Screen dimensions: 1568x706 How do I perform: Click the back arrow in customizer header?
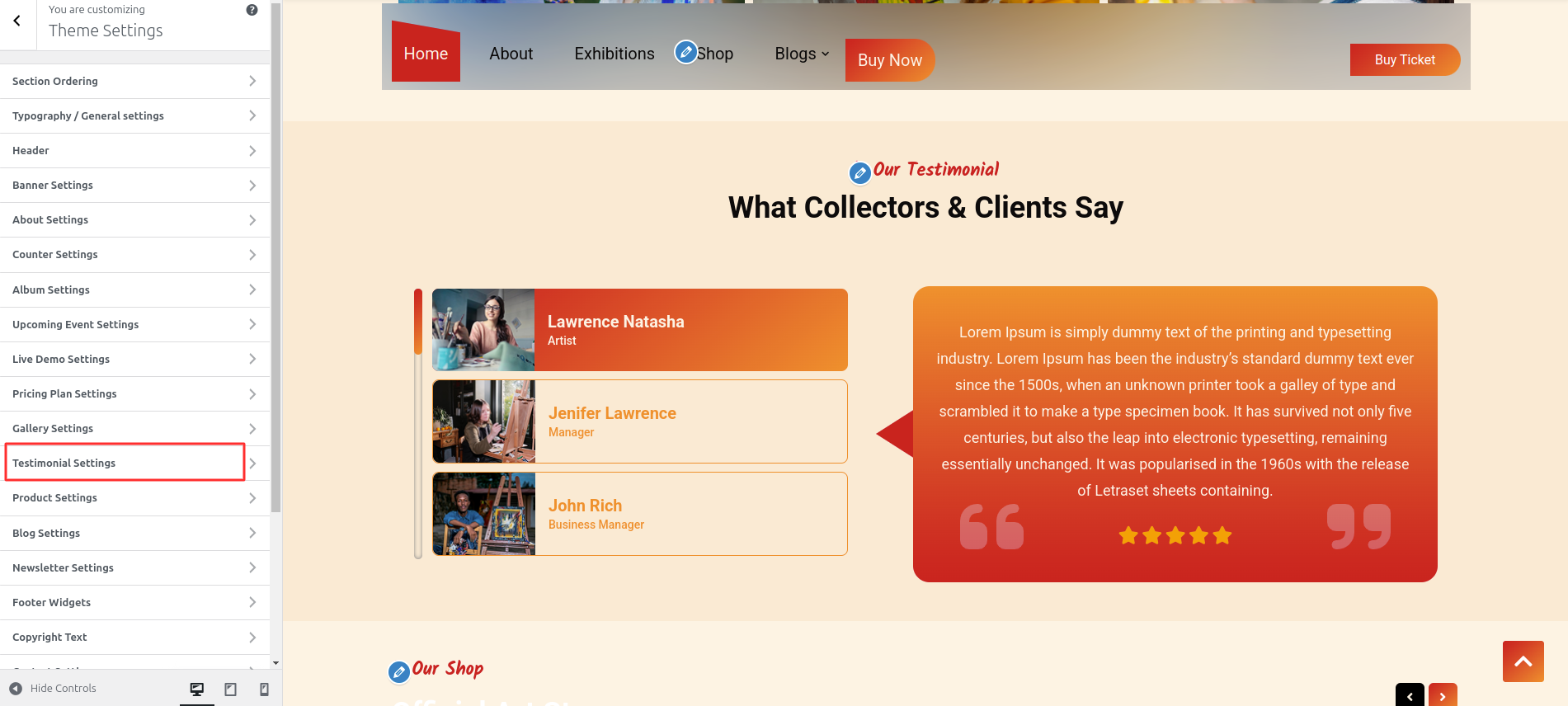(17, 21)
